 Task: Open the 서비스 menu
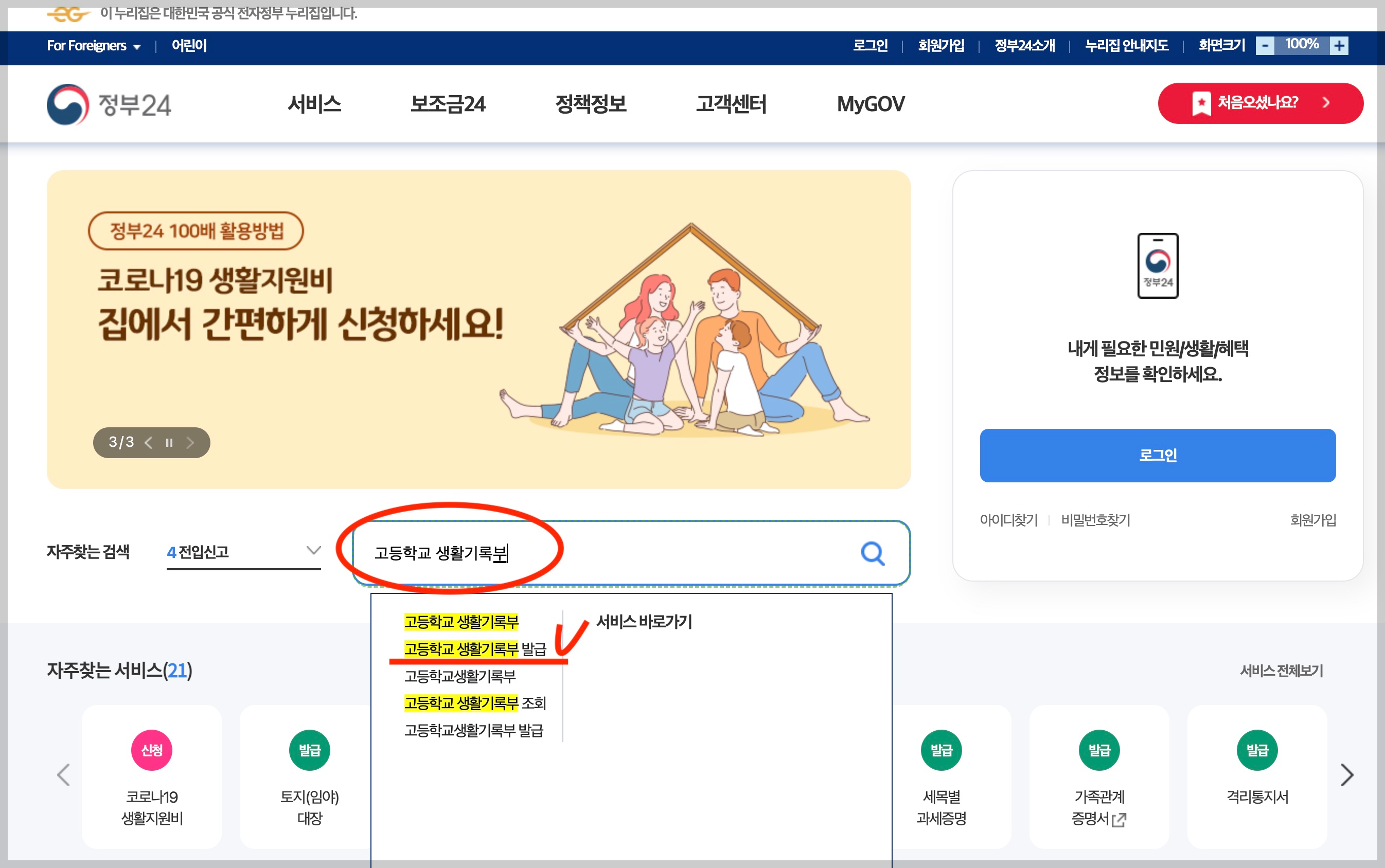click(x=315, y=104)
